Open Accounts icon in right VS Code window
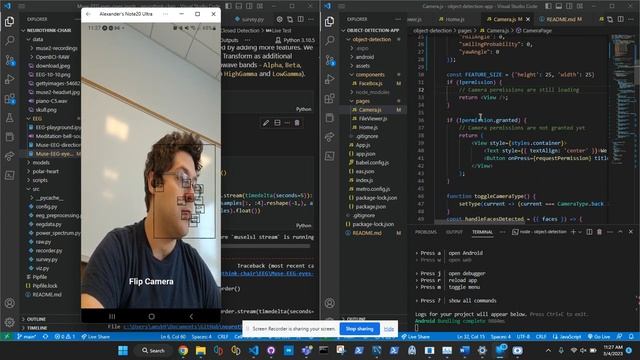Viewport: 640px width, 360px height. (x=329, y=303)
